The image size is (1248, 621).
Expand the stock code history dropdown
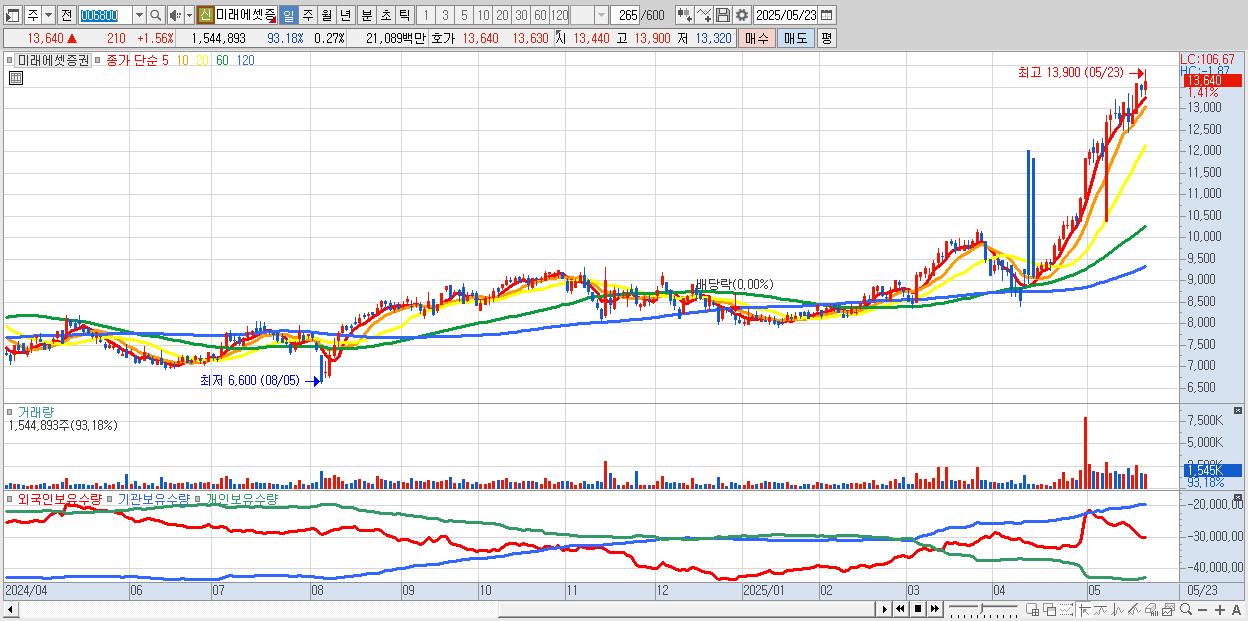(x=139, y=15)
